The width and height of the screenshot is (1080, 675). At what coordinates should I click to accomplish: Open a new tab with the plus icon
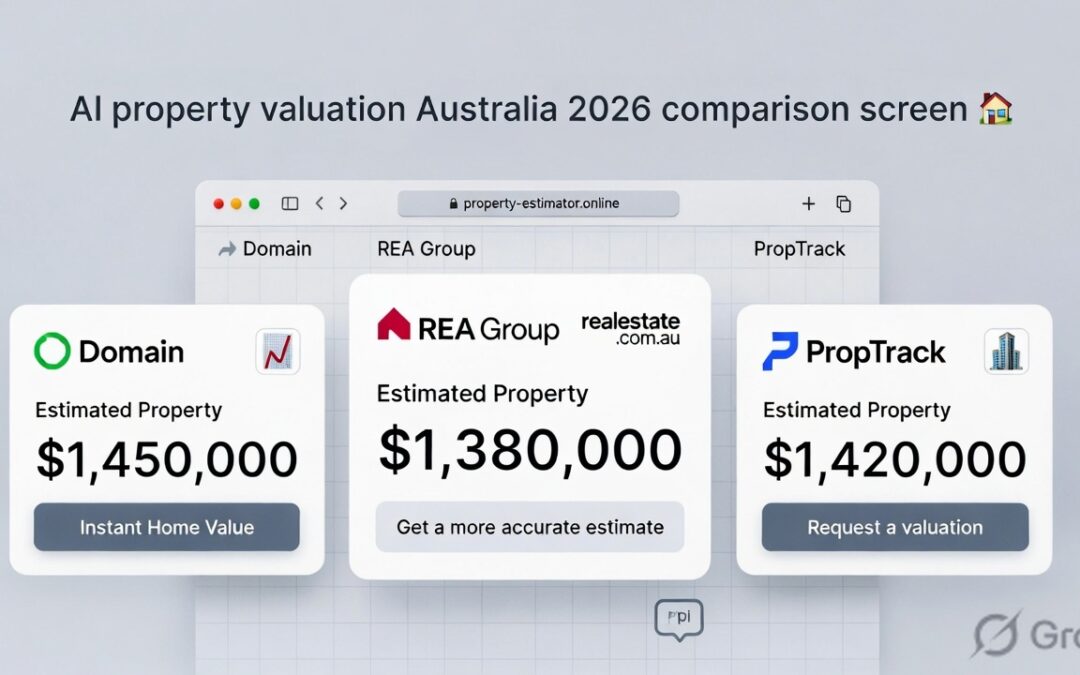pos(808,203)
